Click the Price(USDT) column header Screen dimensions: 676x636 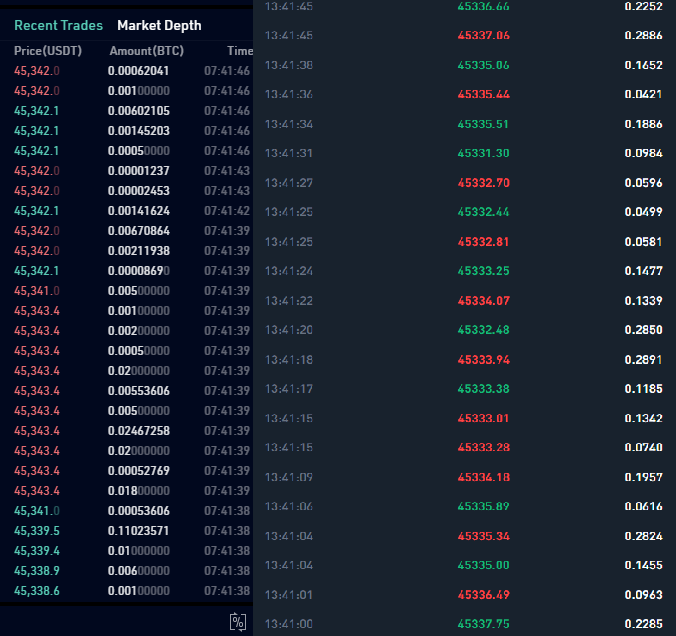pyautogui.click(x=48, y=51)
